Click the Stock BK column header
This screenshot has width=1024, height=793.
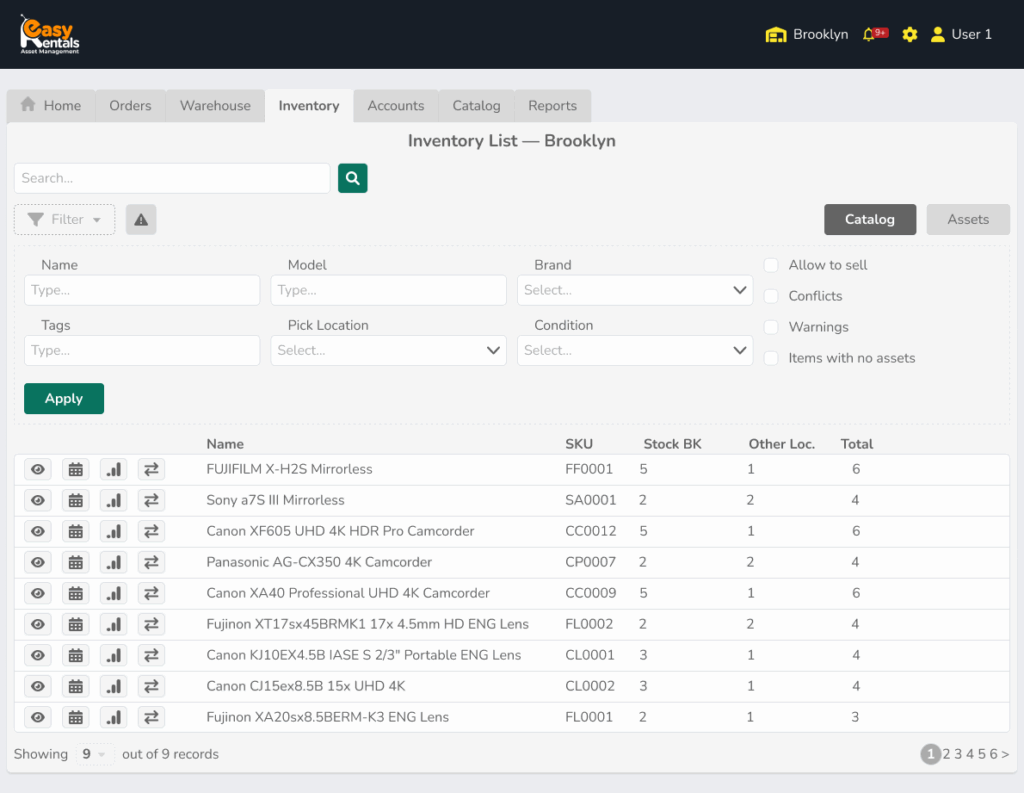pos(672,444)
